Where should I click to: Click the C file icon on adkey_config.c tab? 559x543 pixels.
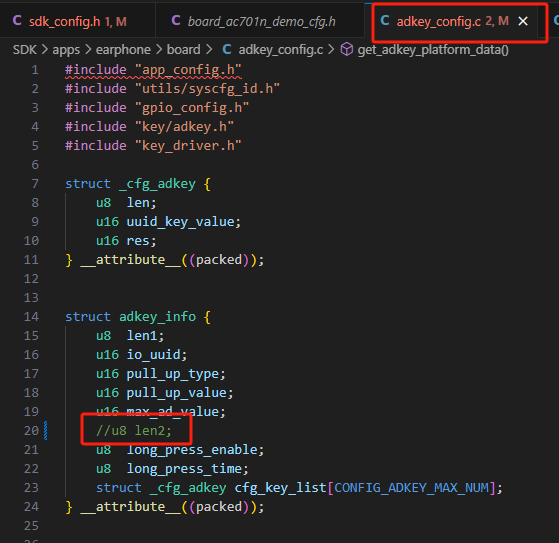coord(385,21)
